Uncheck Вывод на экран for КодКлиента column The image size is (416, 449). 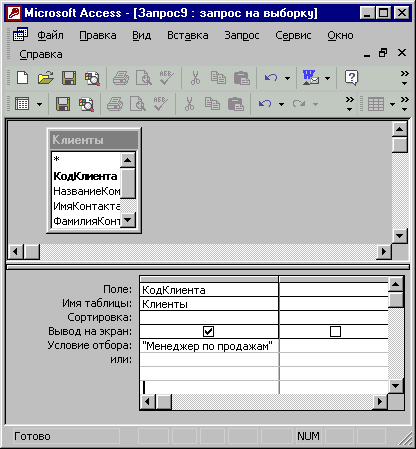click(208, 331)
